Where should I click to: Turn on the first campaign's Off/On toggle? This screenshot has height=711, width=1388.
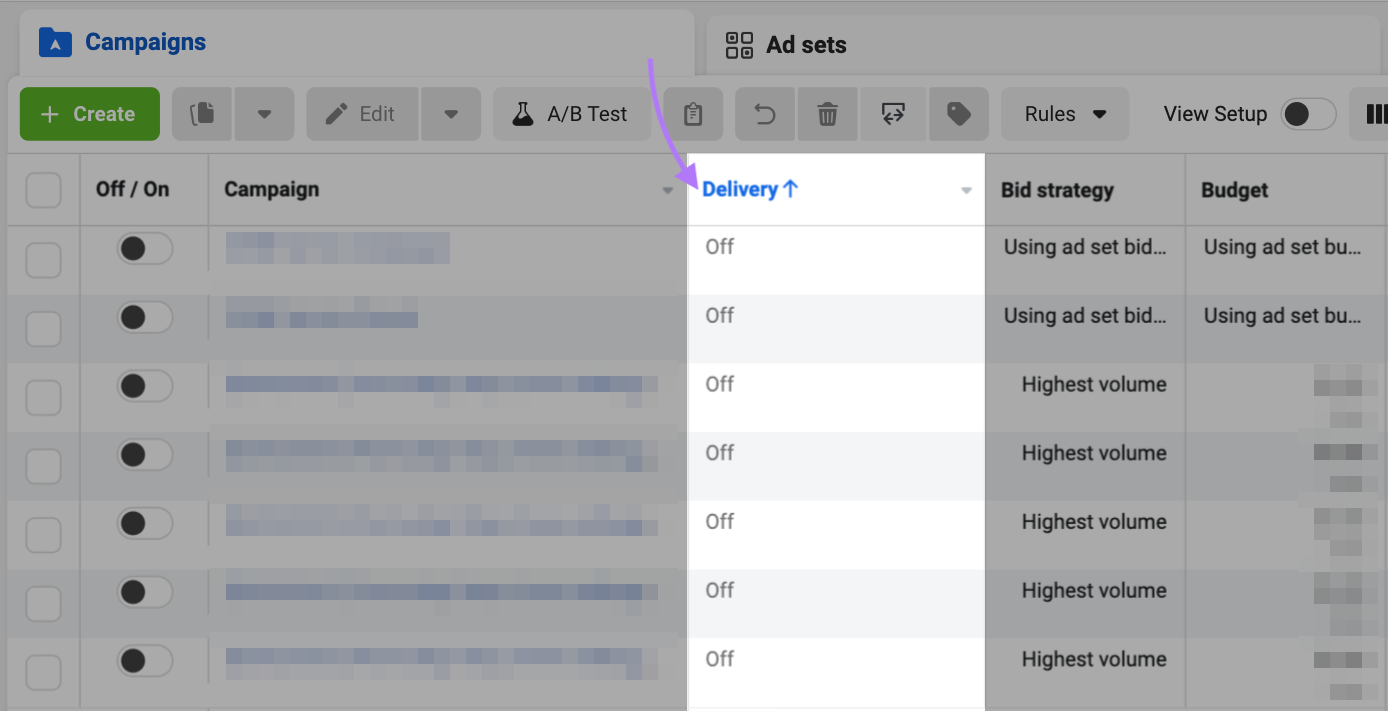tap(144, 248)
